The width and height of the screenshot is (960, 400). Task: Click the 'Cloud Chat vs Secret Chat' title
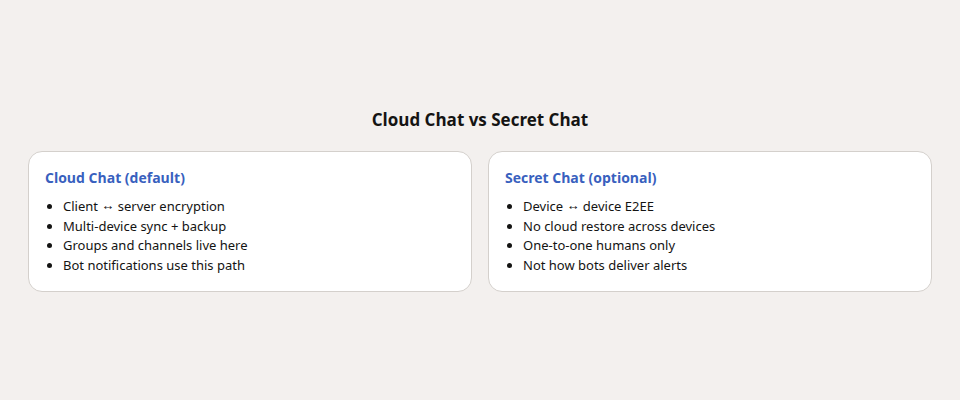click(x=480, y=119)
